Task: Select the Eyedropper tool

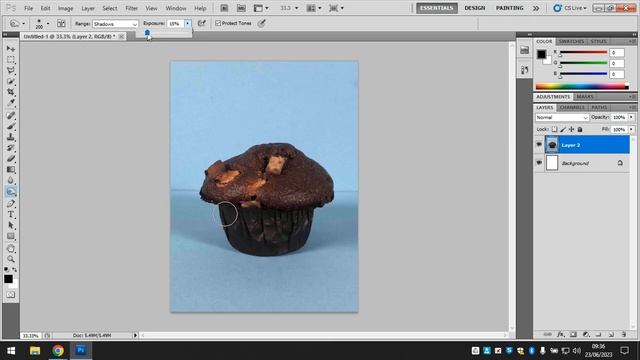Action: pyautogui.click(x=11, y=102)
